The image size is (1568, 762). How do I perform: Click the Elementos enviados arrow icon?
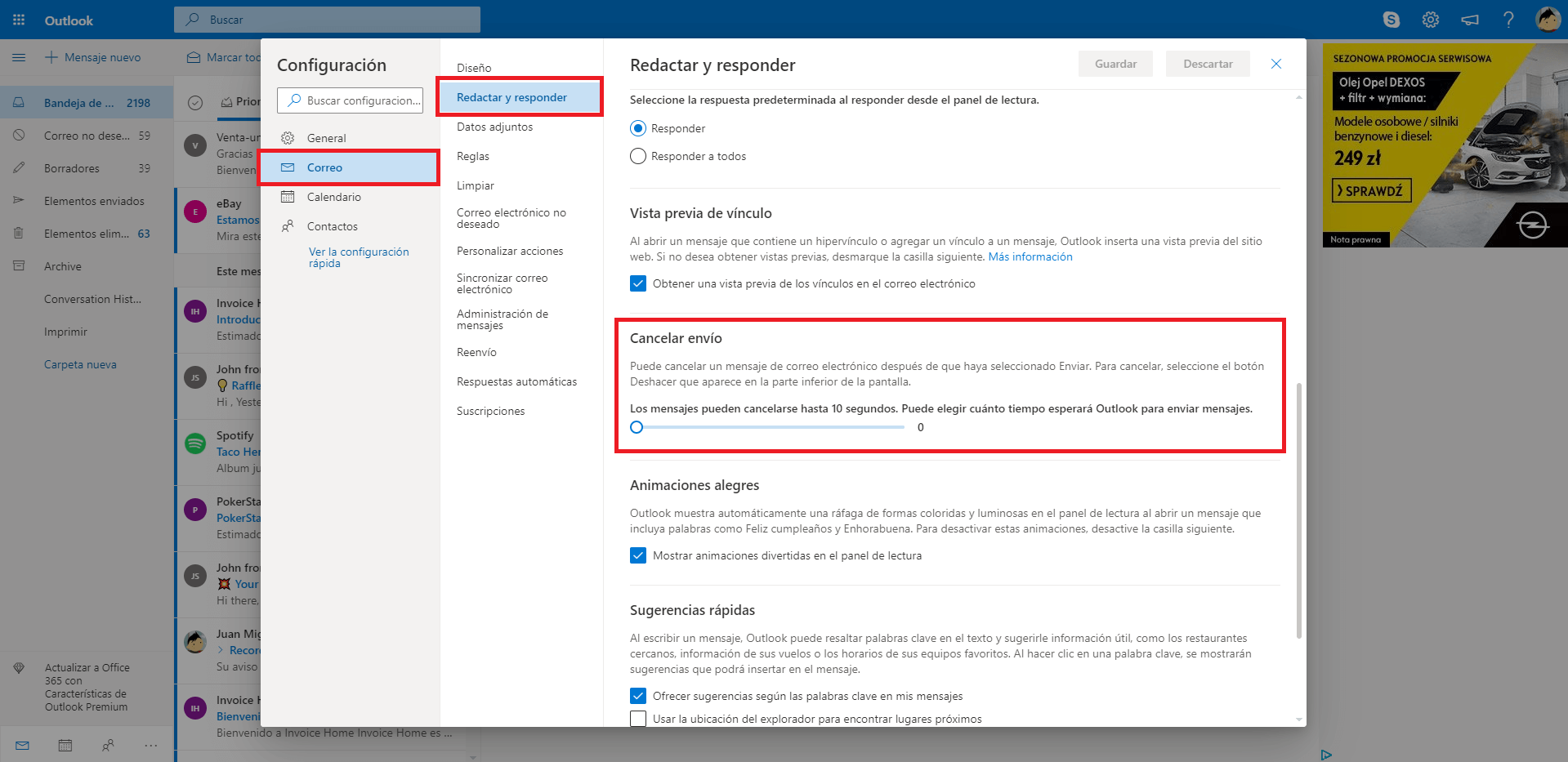tap(19, 200)
